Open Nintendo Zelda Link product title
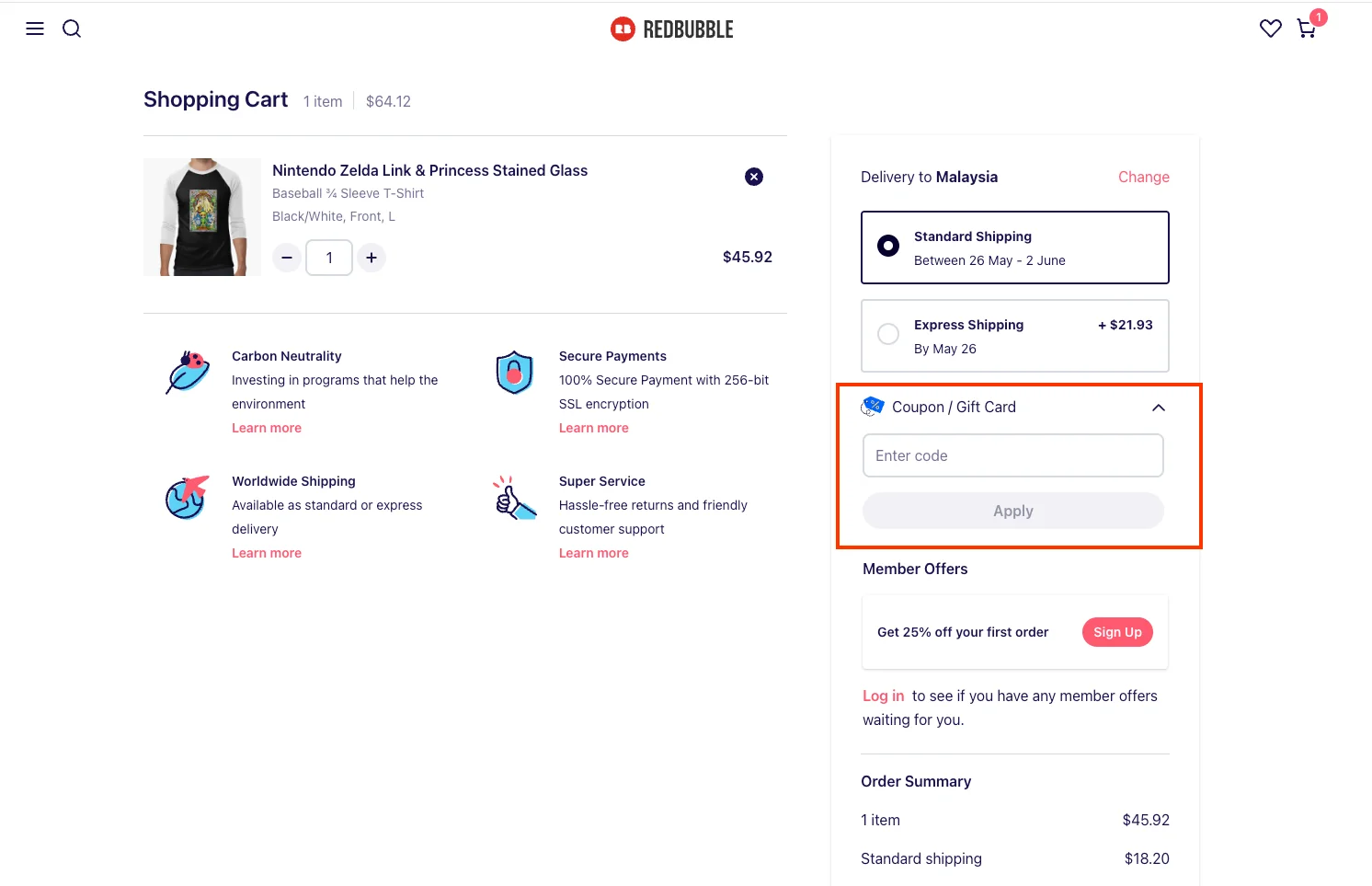This screenshot has width=1372, height=886. [x=429, y=170]
